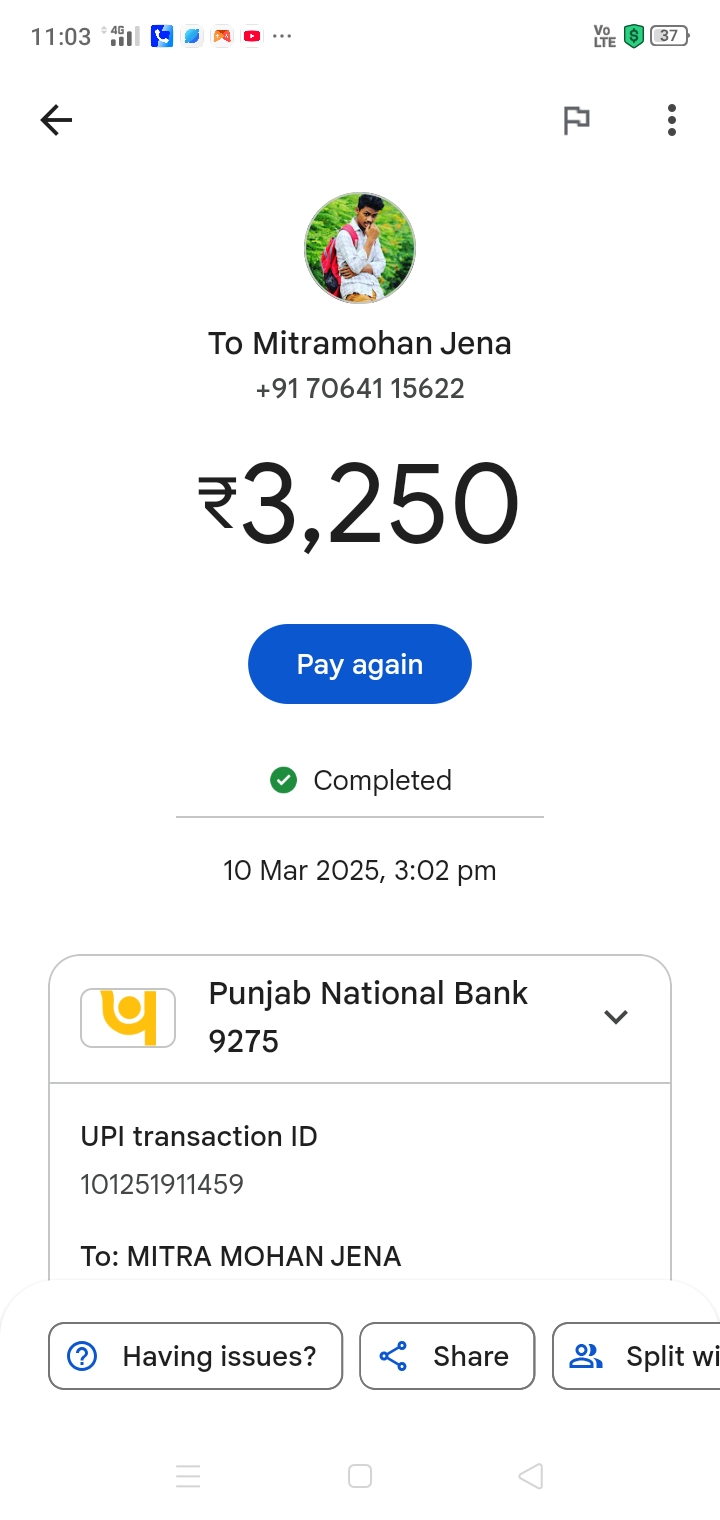Screen dimensions: 720x1520
Task: Expand the Punjab National Bank chevron
Action: [x=615, y=1017]
